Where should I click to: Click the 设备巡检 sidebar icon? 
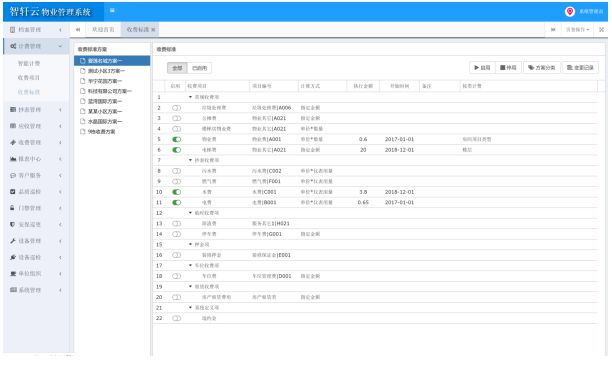(13, 257)
